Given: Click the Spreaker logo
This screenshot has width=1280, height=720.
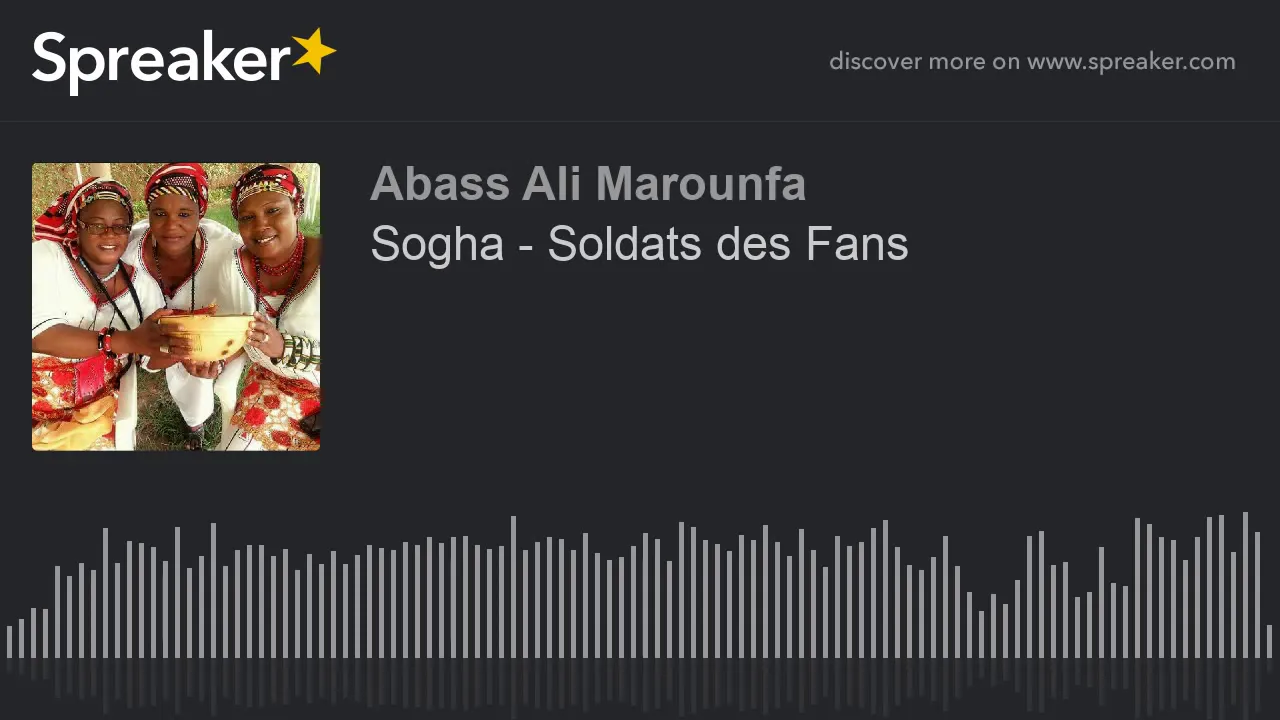Looking at the screenshot, I should pos(184,60).
